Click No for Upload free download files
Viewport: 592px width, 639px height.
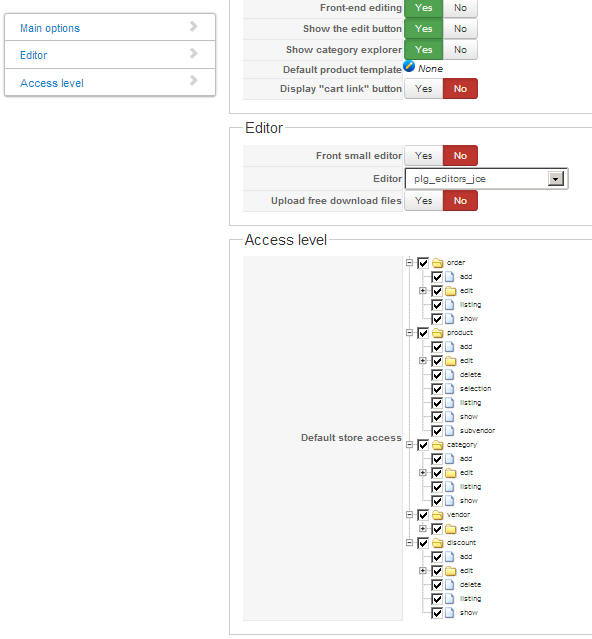pos(460,201)
